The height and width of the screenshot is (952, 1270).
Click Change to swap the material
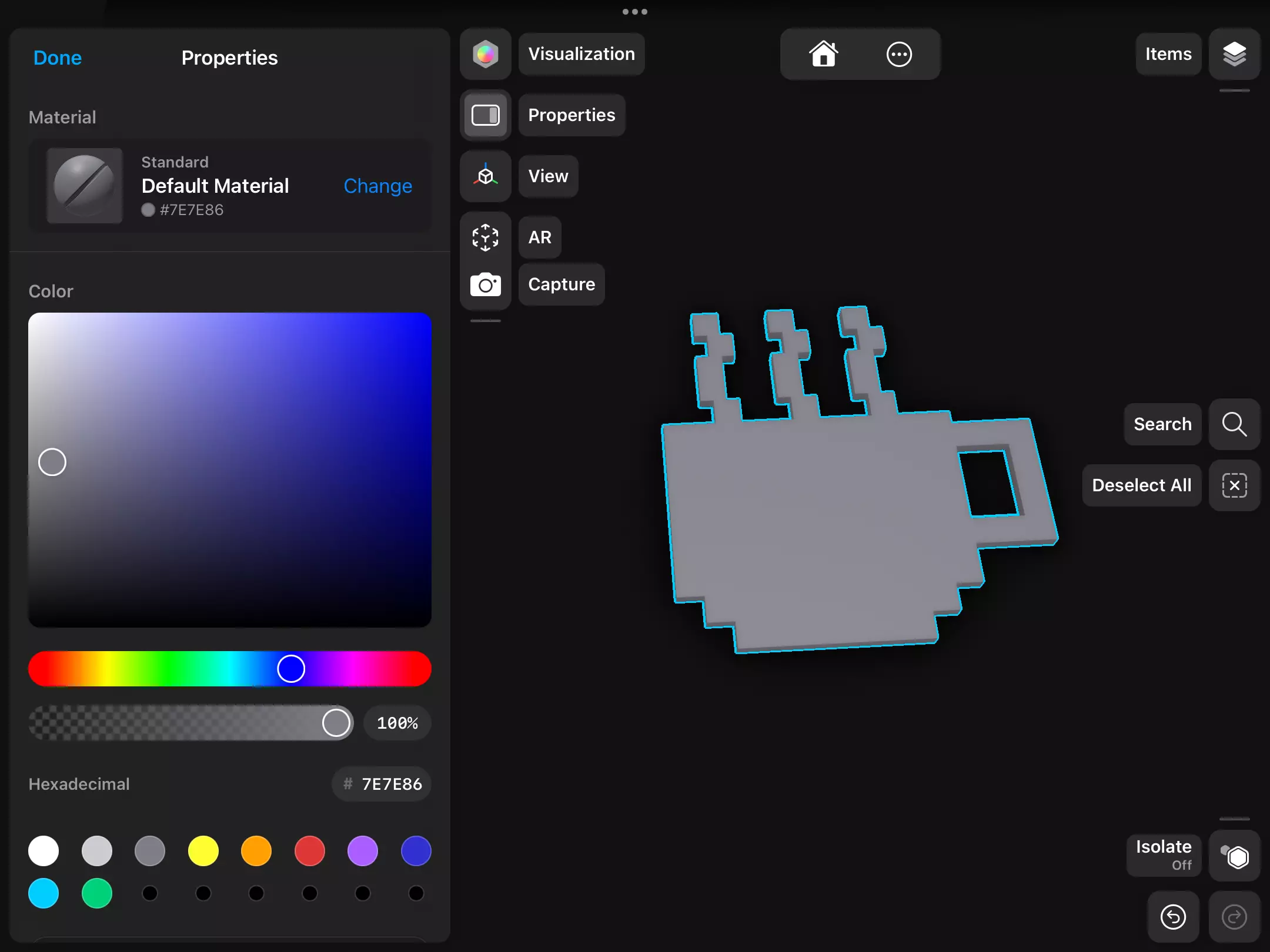(377, 186)
